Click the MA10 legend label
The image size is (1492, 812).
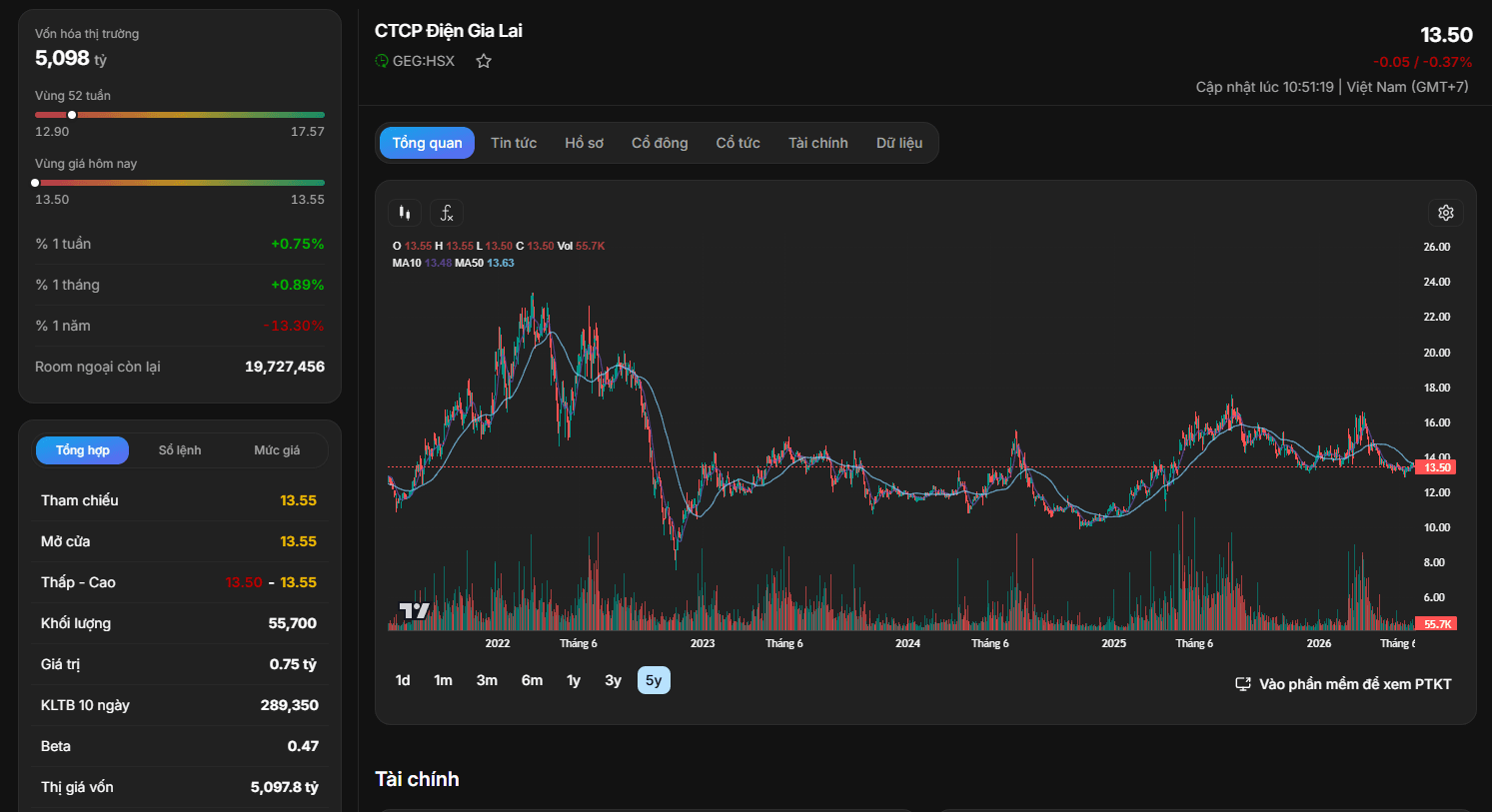point(407,263)
